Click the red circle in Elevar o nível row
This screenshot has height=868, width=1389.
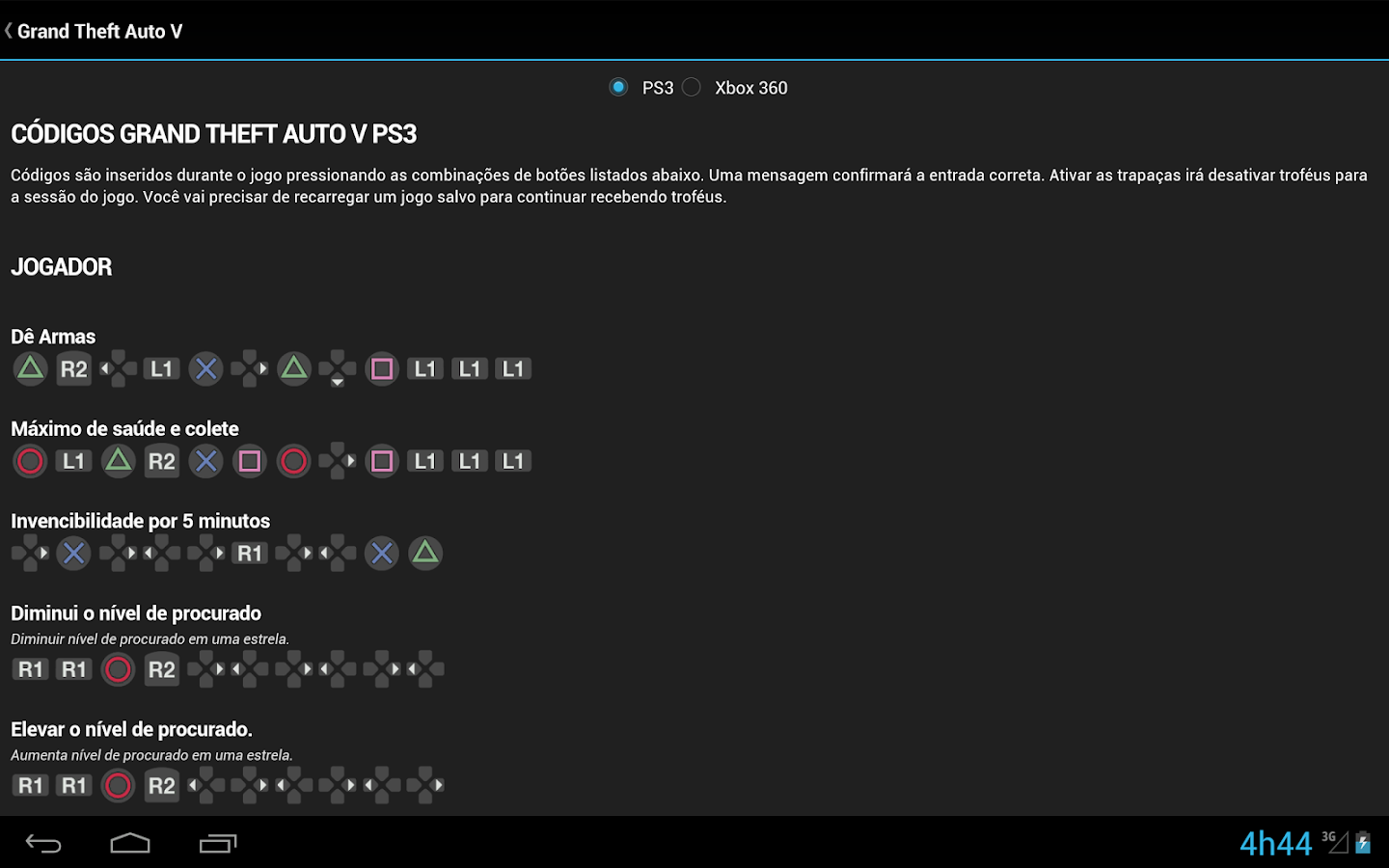pyautogui.click(x=118, y=786)
